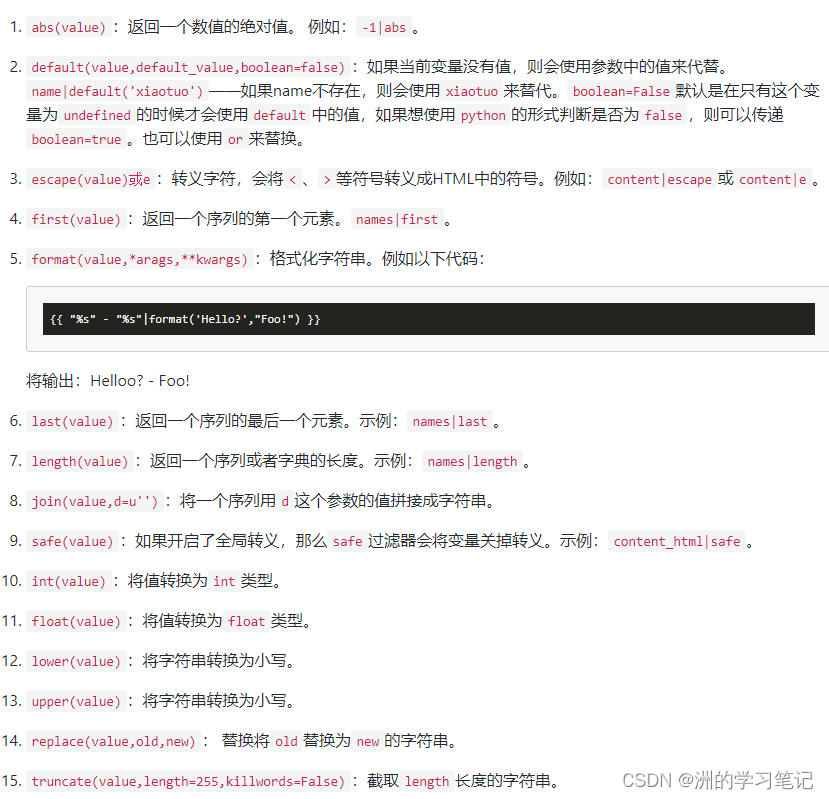Click the 返回一个序列的最后一个元素 description

[238, 421]
